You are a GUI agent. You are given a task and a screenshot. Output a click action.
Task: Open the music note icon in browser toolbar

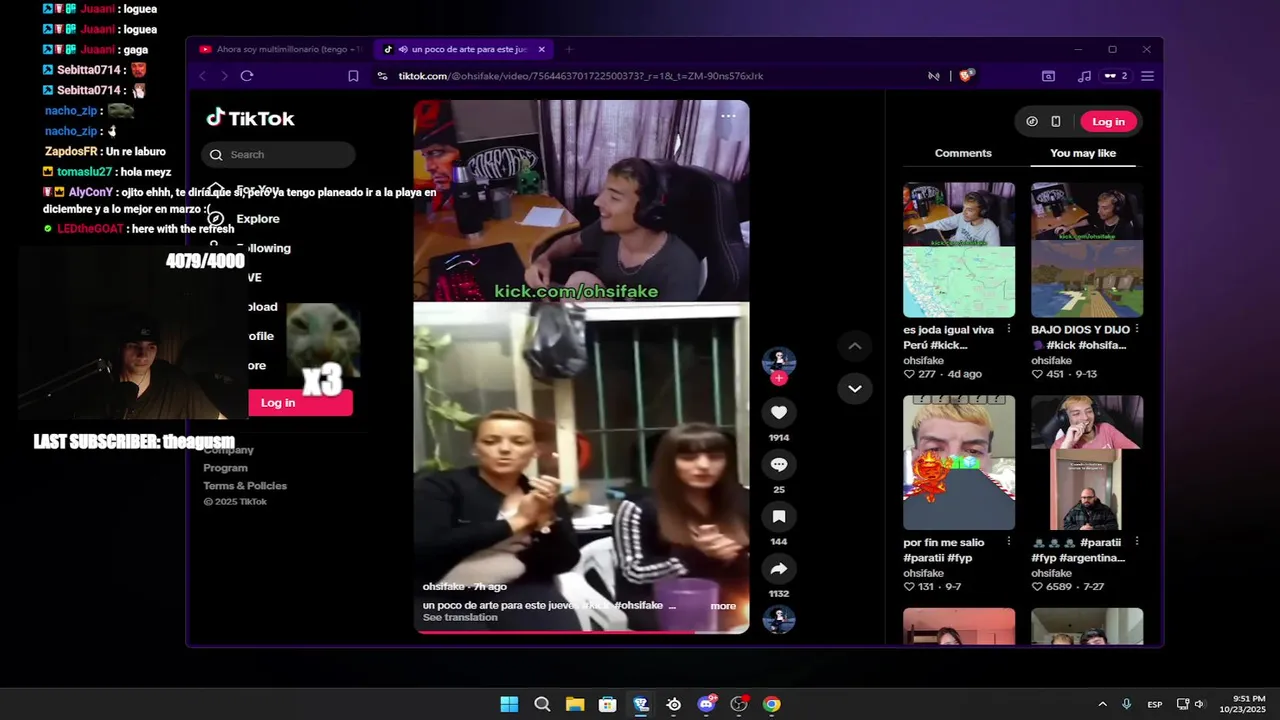[x=1085, y=76]
